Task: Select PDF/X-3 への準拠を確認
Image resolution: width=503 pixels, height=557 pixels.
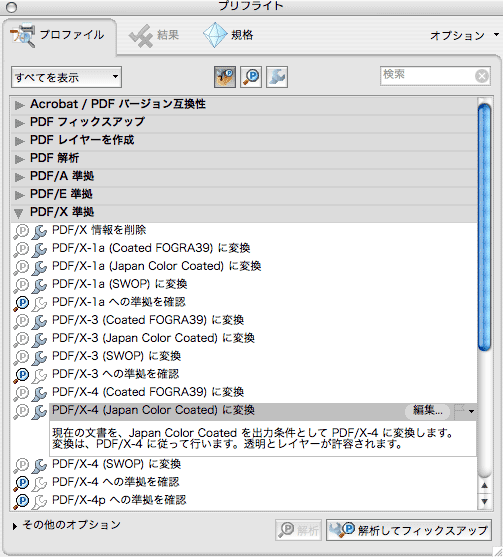Action: click(116, 374)
